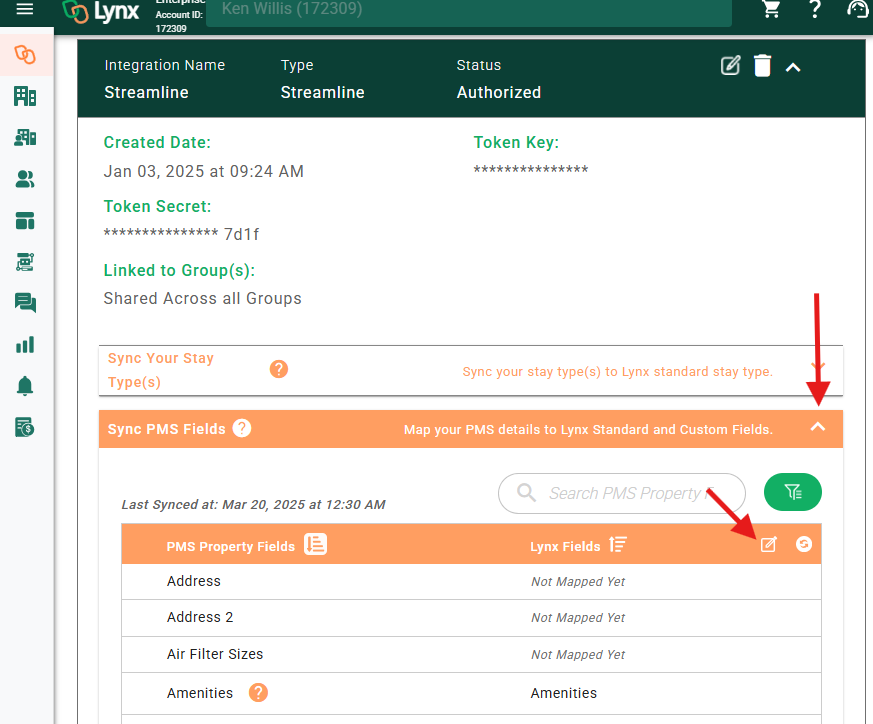Open the building with people sidebar icon
The image size is (873, 724).
25,138
